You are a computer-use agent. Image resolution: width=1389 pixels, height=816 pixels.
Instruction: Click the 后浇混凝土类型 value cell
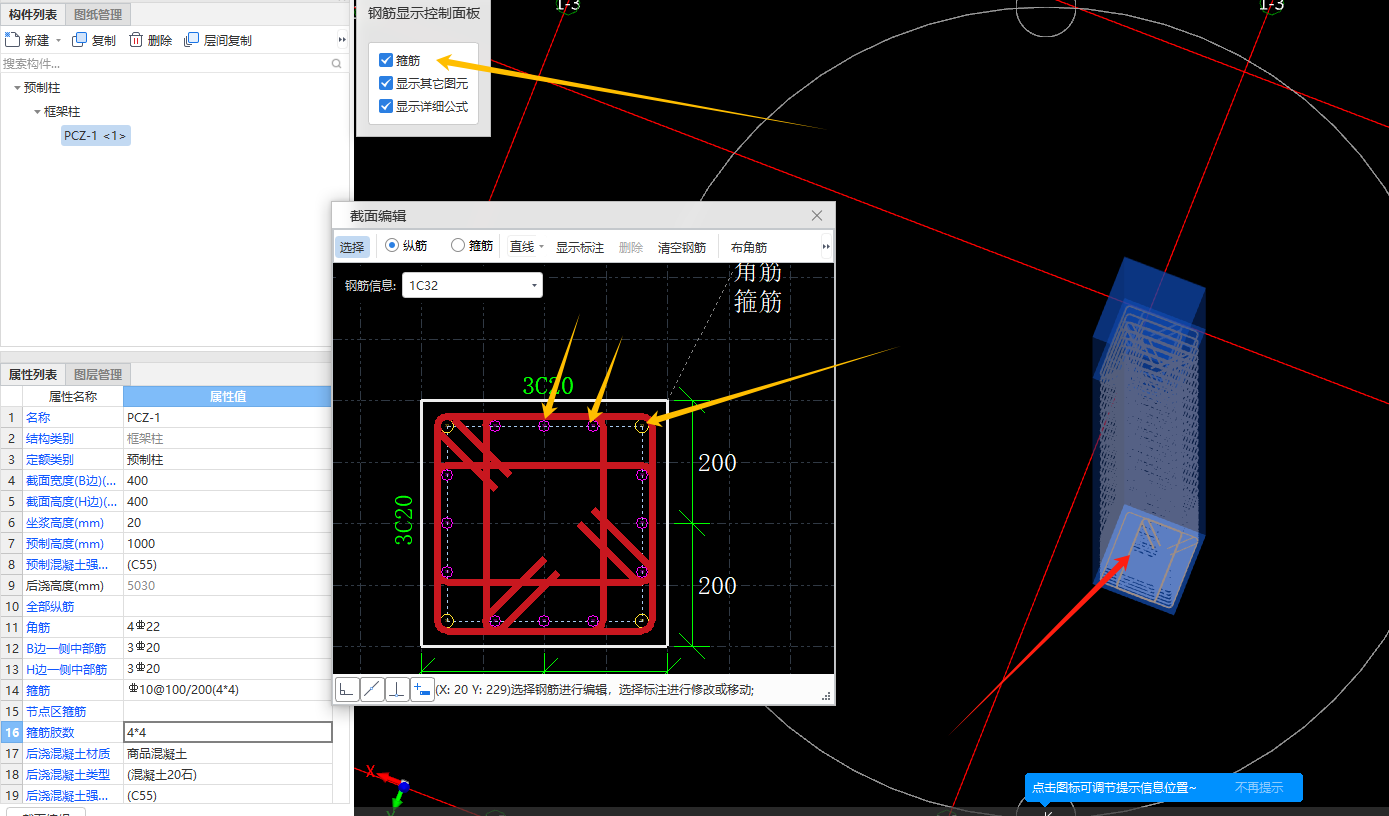click(227, 774)
